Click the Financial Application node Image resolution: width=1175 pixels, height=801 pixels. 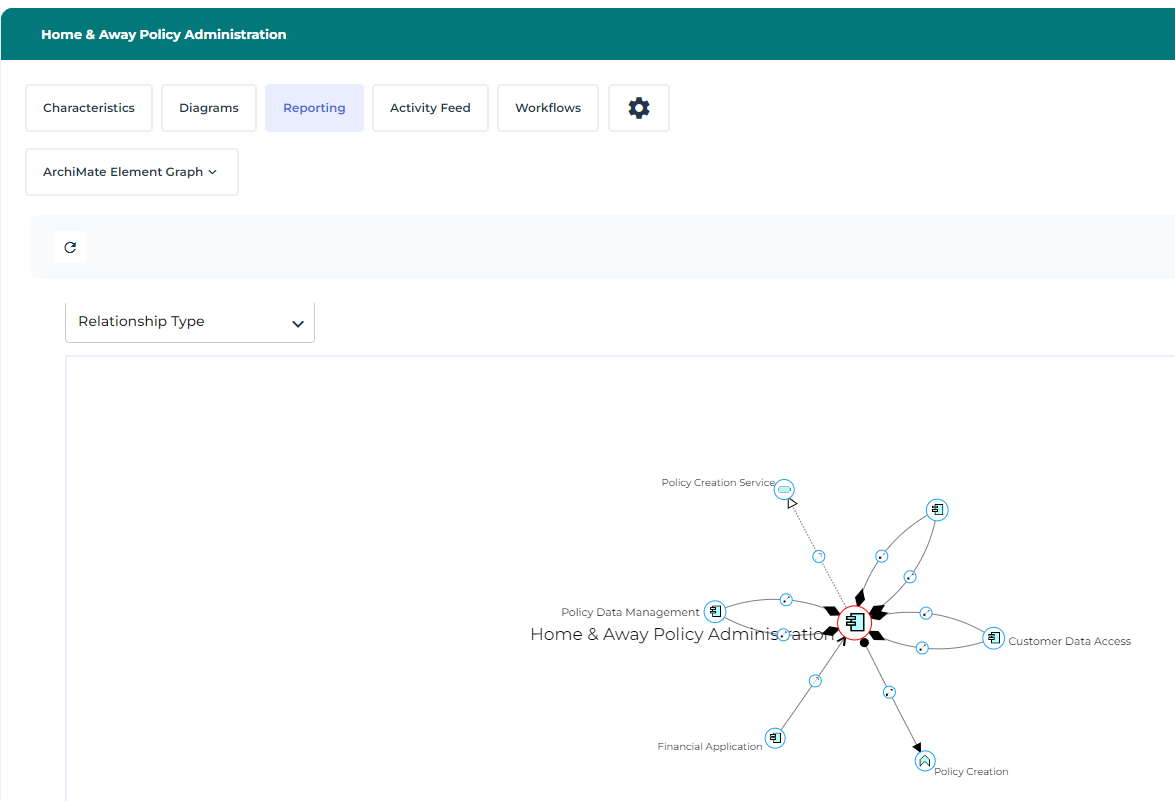(x=774, y=738)
